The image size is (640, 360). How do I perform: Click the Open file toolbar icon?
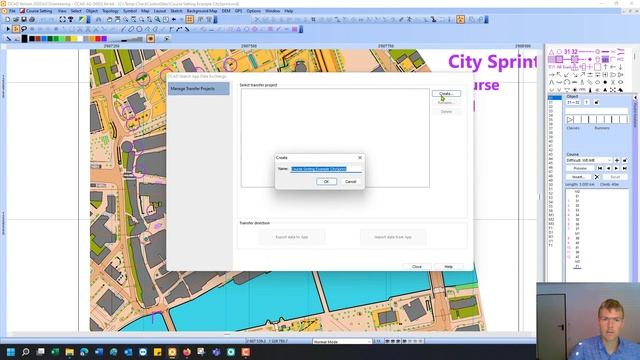[16, 20]
